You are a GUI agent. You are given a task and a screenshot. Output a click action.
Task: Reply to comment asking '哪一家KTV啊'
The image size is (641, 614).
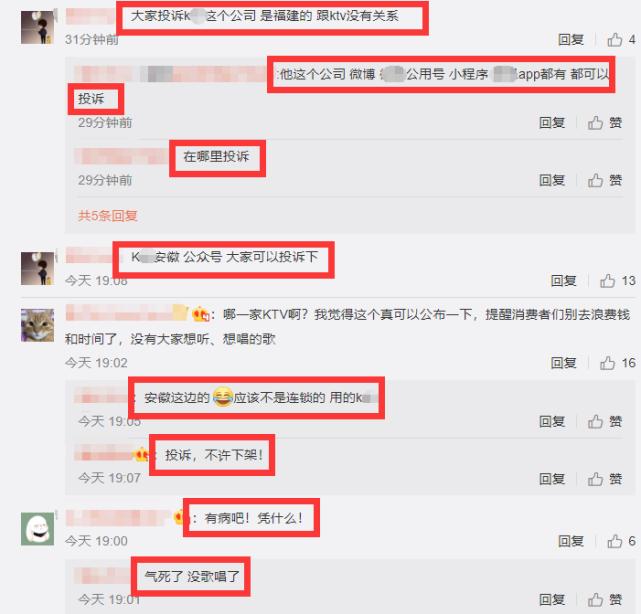[563, 363]
